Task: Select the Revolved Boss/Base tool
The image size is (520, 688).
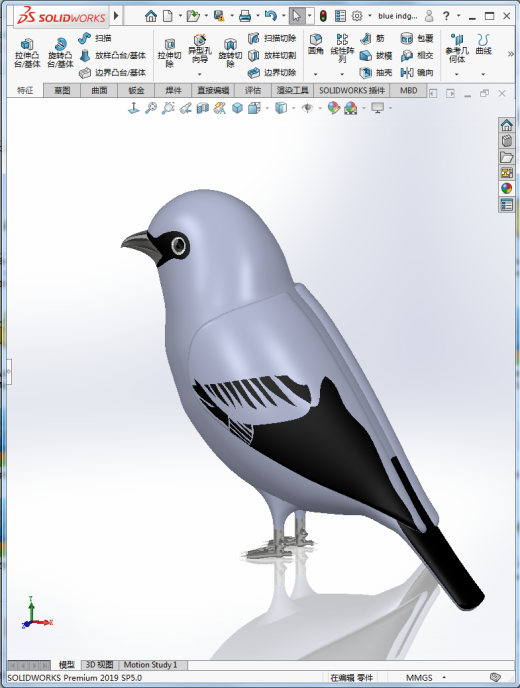Action: point(61,53)
